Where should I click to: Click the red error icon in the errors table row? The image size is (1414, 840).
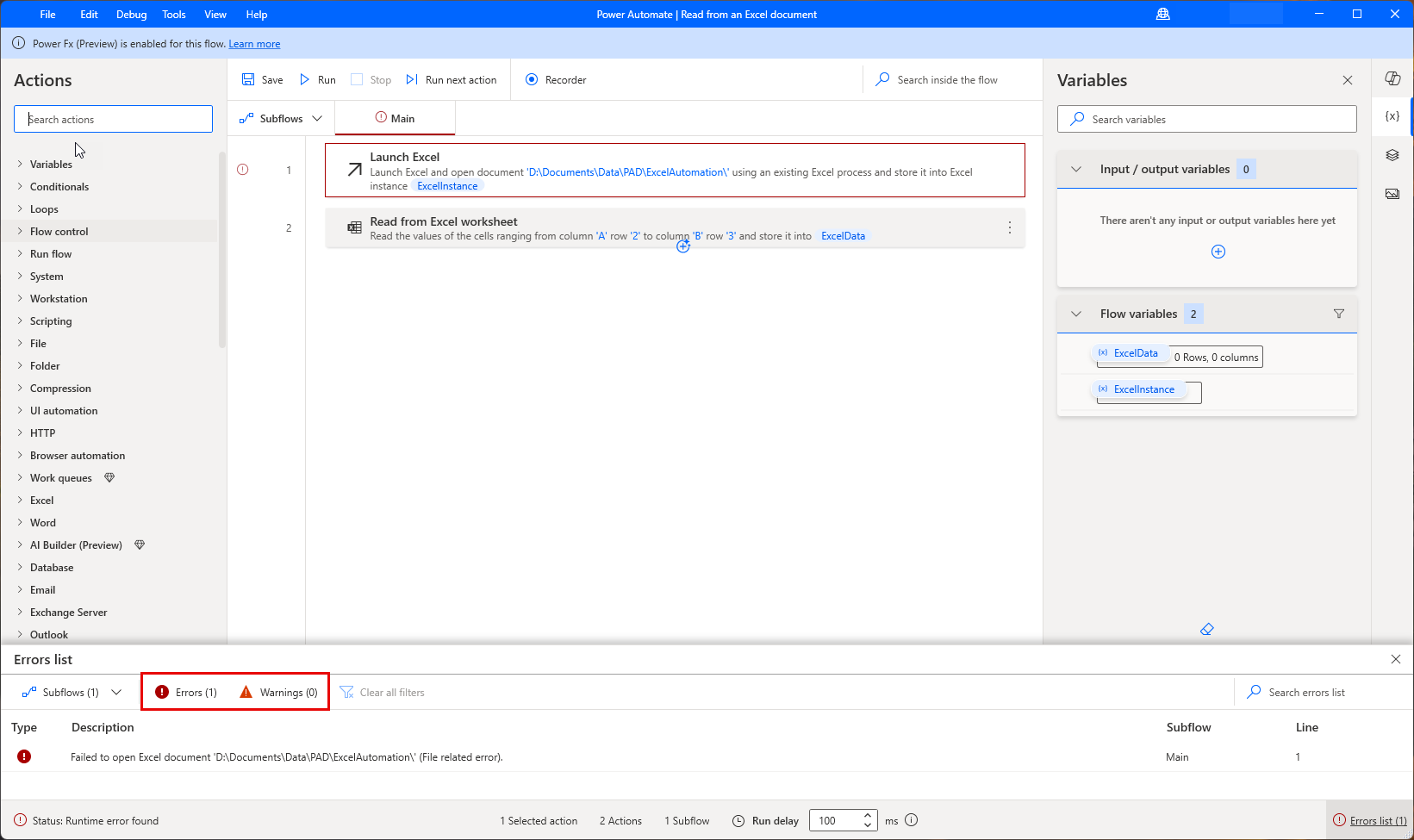click(24, 756)
